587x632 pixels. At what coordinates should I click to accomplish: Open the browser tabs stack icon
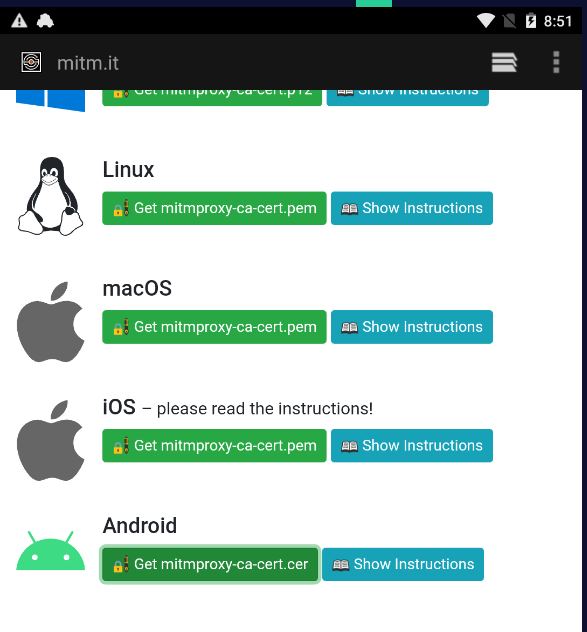504,62
